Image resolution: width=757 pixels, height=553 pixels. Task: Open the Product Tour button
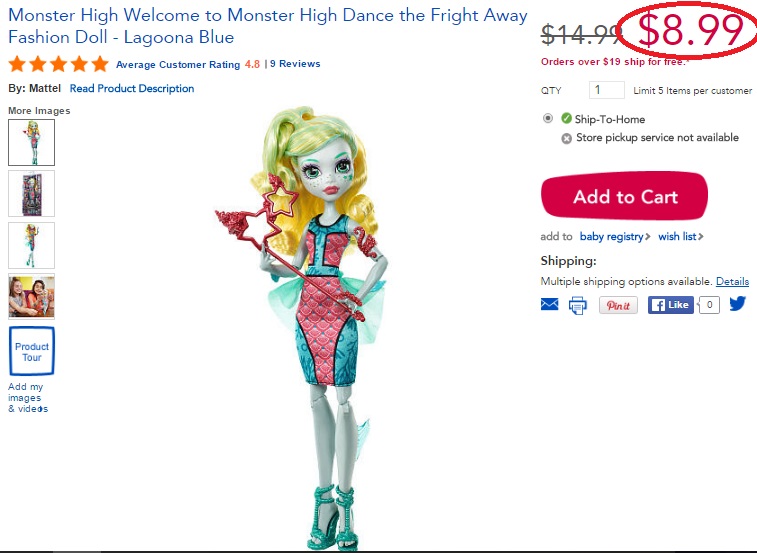click(x=32, y=352)
